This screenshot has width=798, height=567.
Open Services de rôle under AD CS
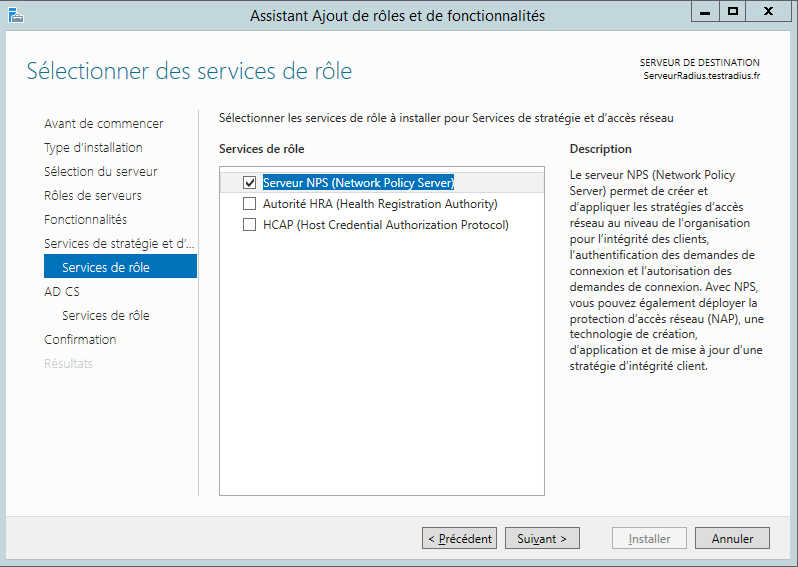105,315
